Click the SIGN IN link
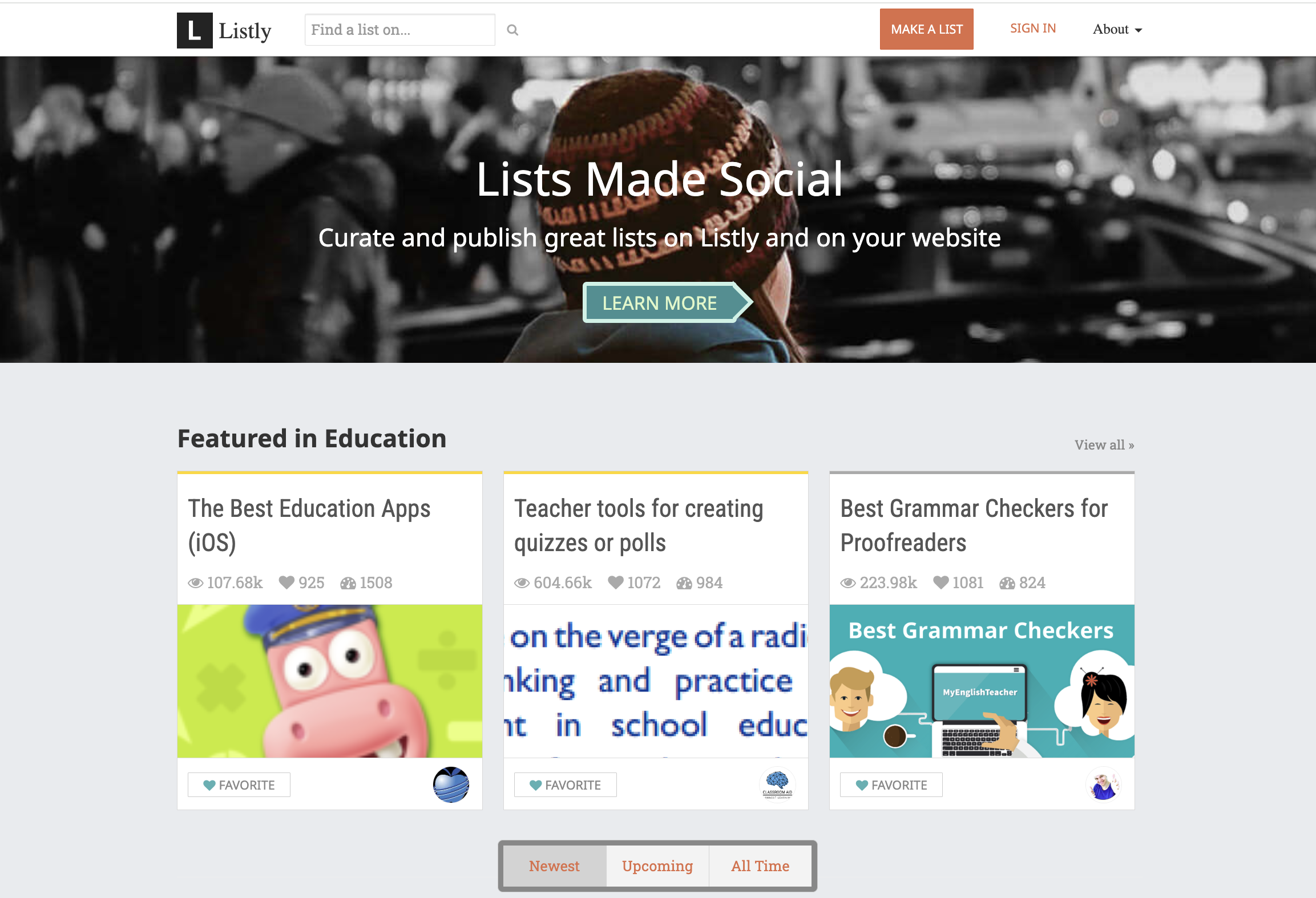 point(1033,29)
